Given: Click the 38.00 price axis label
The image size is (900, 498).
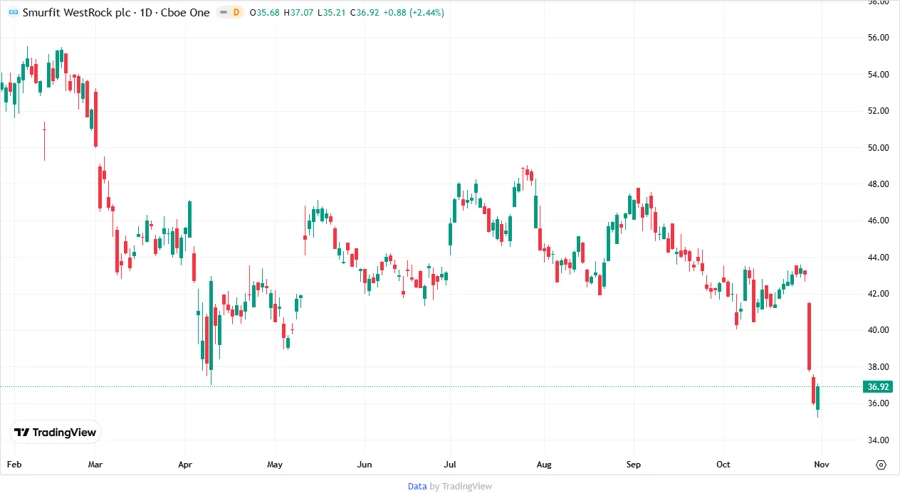Looking at the screenshot, I should point(878,367).
